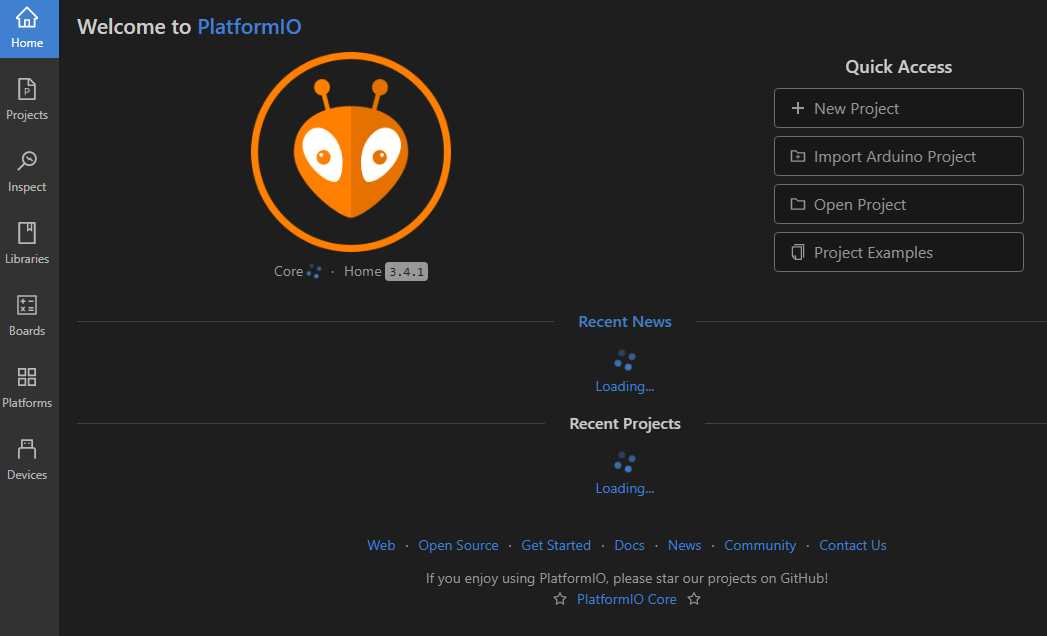Follow the PlatformIO Core link
The height and width of the screenshot is (636, 1047).
coord(627,598)
